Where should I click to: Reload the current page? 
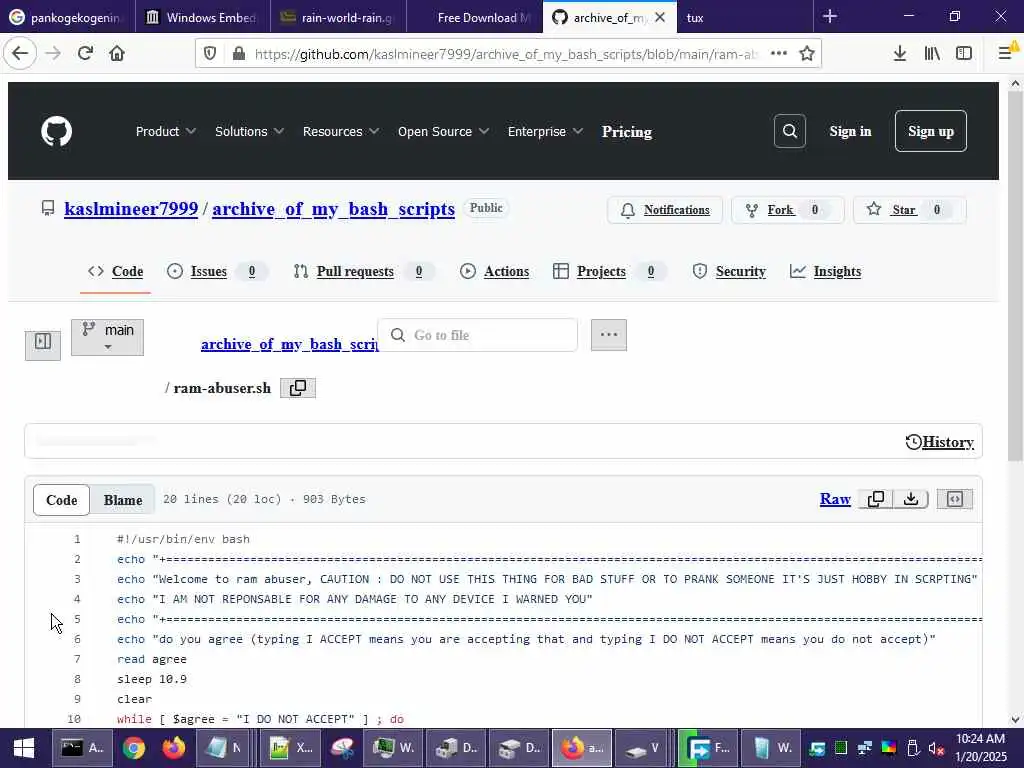coord(85,54)
